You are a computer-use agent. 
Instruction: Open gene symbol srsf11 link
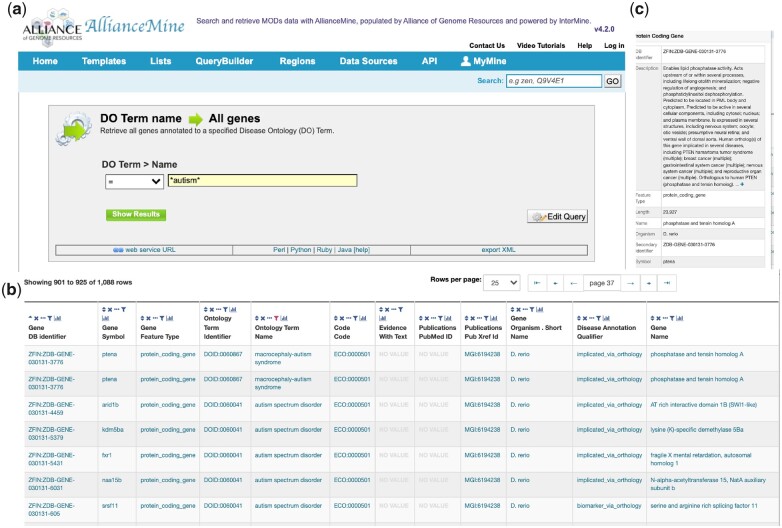(x=109, y=506)
